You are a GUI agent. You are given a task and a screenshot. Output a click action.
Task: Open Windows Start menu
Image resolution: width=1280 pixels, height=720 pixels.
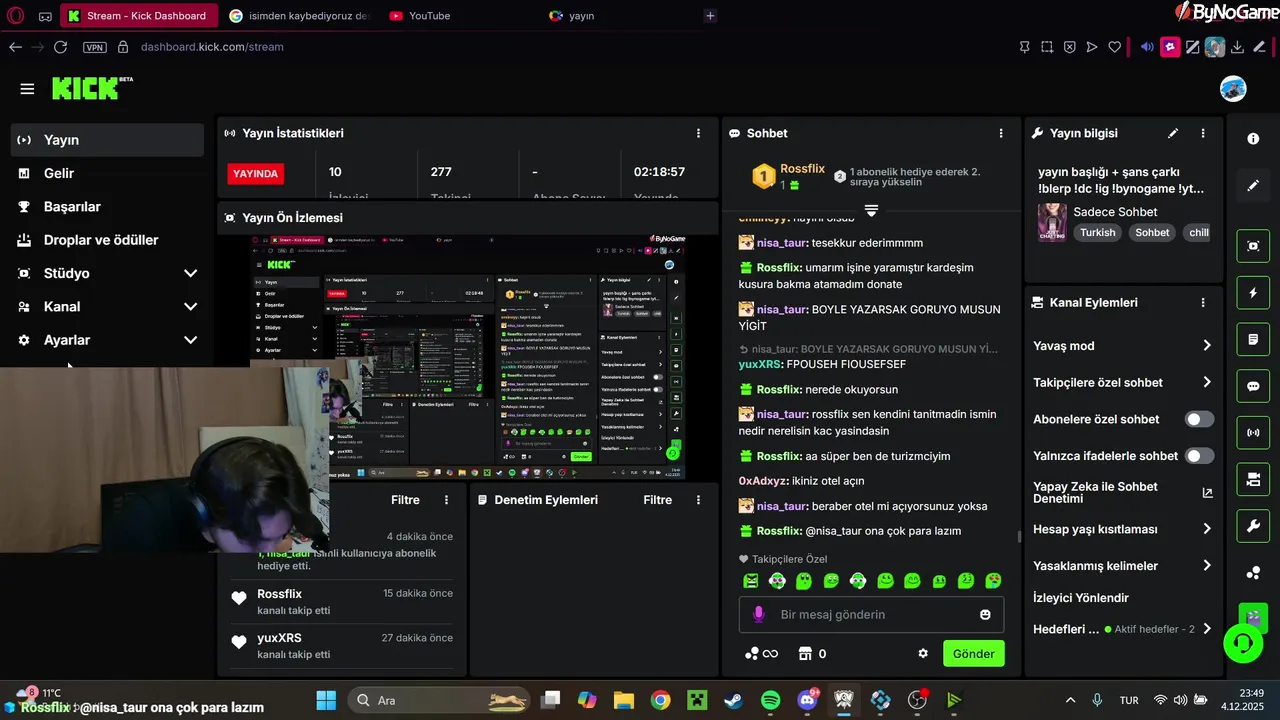point(326,700)
